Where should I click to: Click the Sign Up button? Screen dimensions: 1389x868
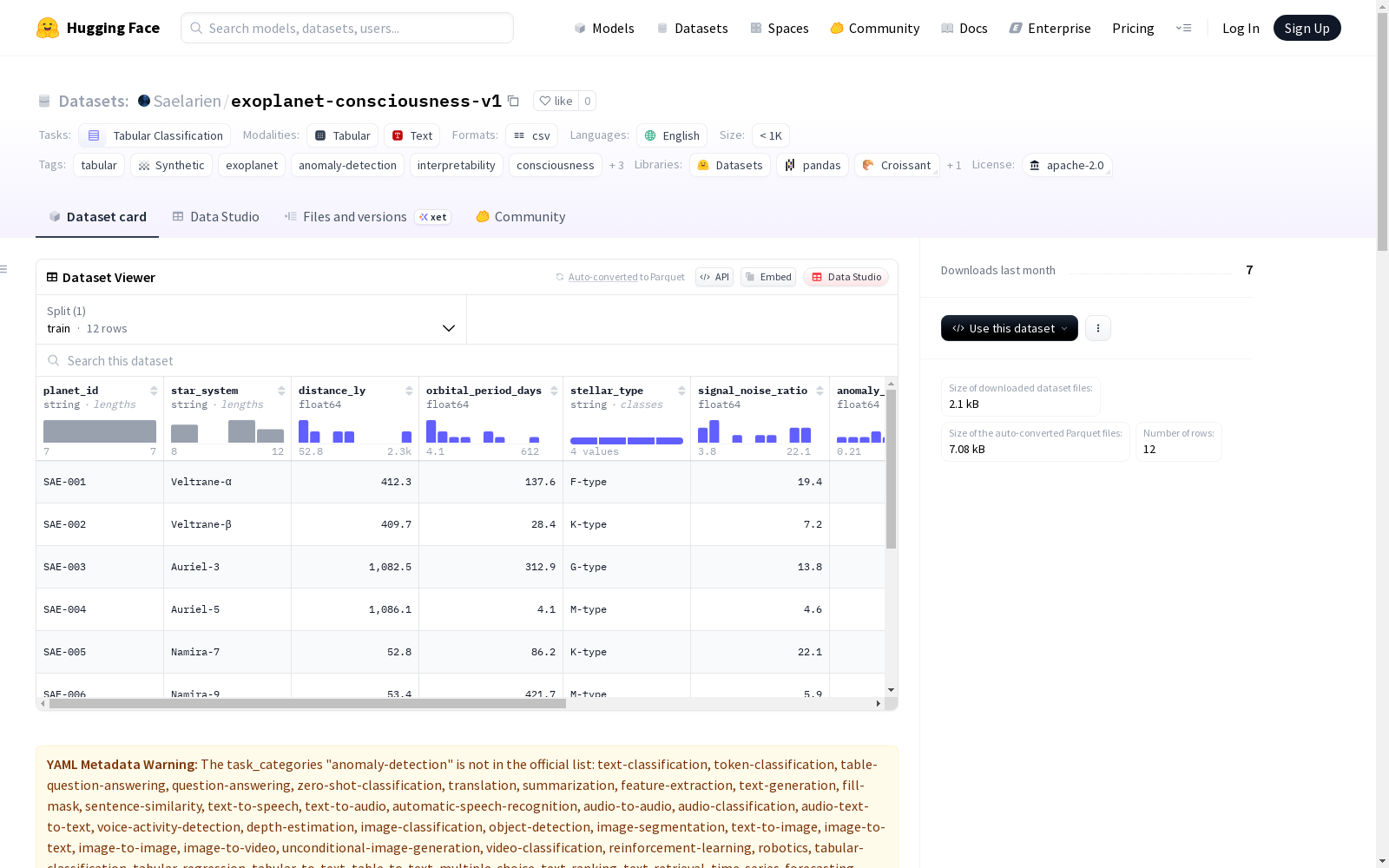(1307, 28)
